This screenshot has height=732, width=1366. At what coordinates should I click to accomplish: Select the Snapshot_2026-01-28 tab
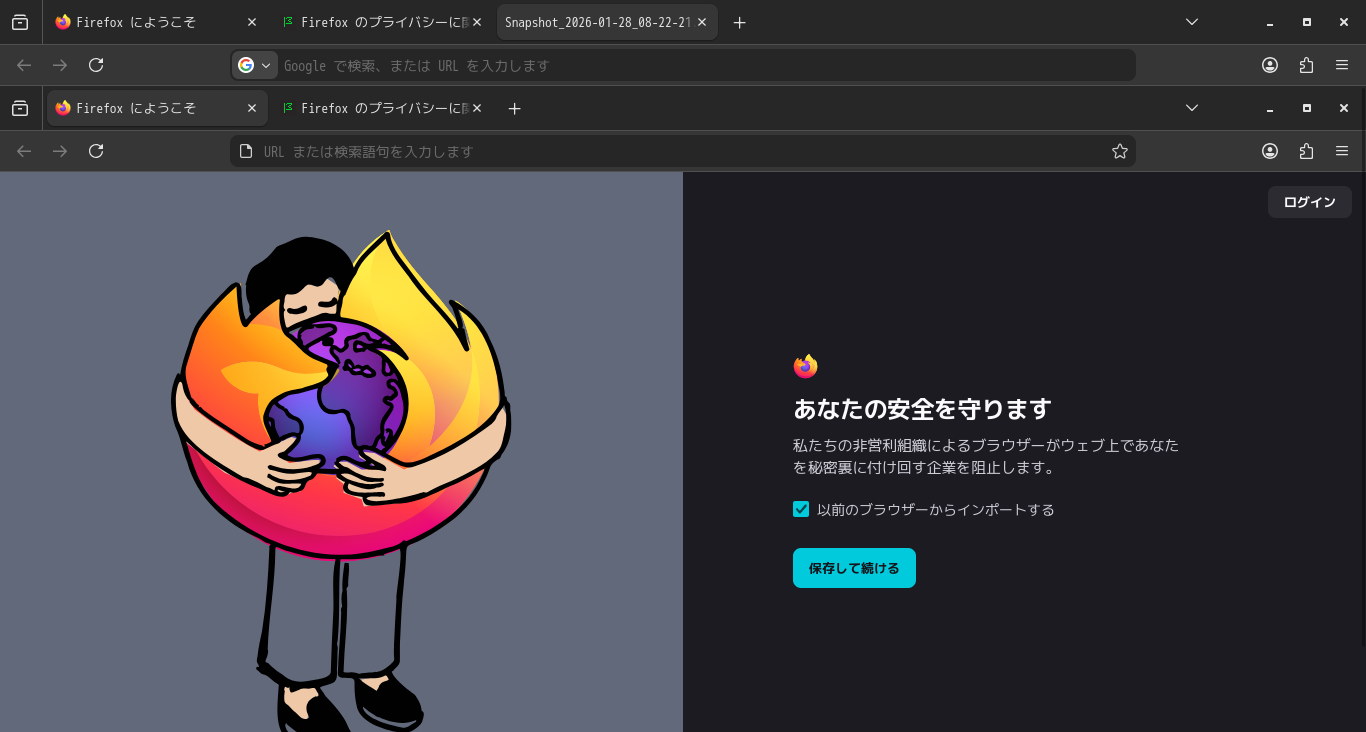607,22
